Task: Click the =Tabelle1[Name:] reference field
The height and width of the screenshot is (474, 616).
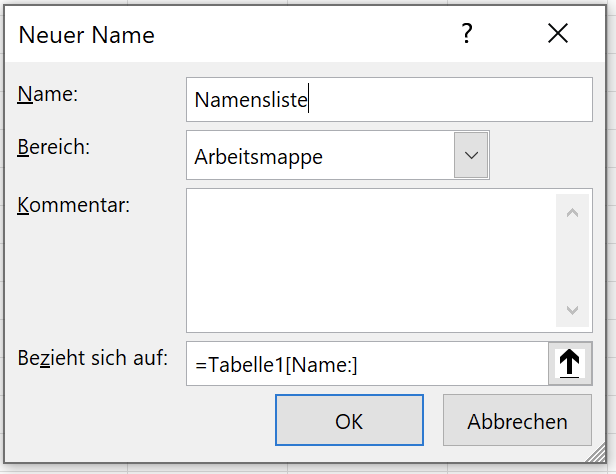Action: 367,364
